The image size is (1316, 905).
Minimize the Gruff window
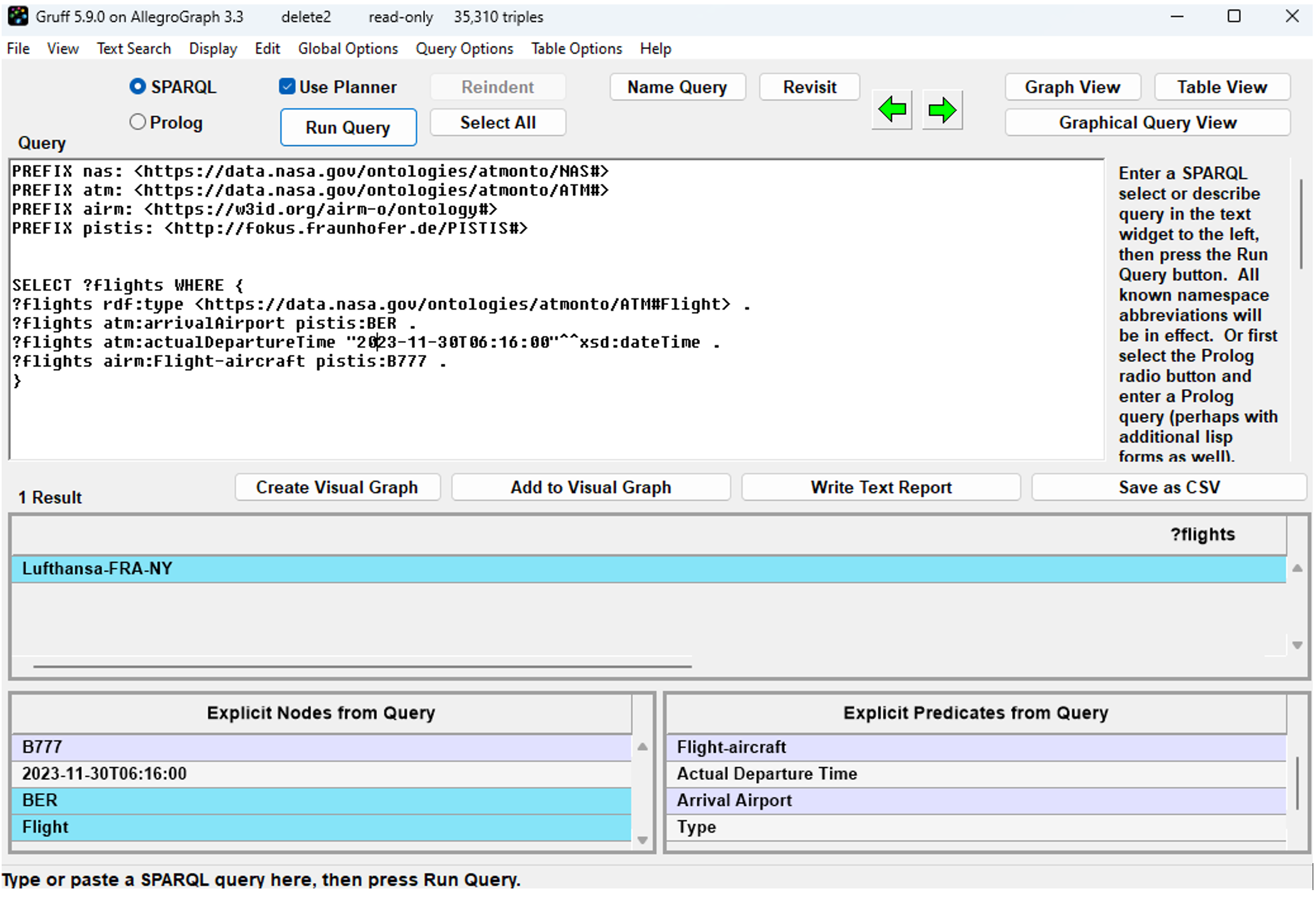pyautogui.click(x=1176, y=17)
